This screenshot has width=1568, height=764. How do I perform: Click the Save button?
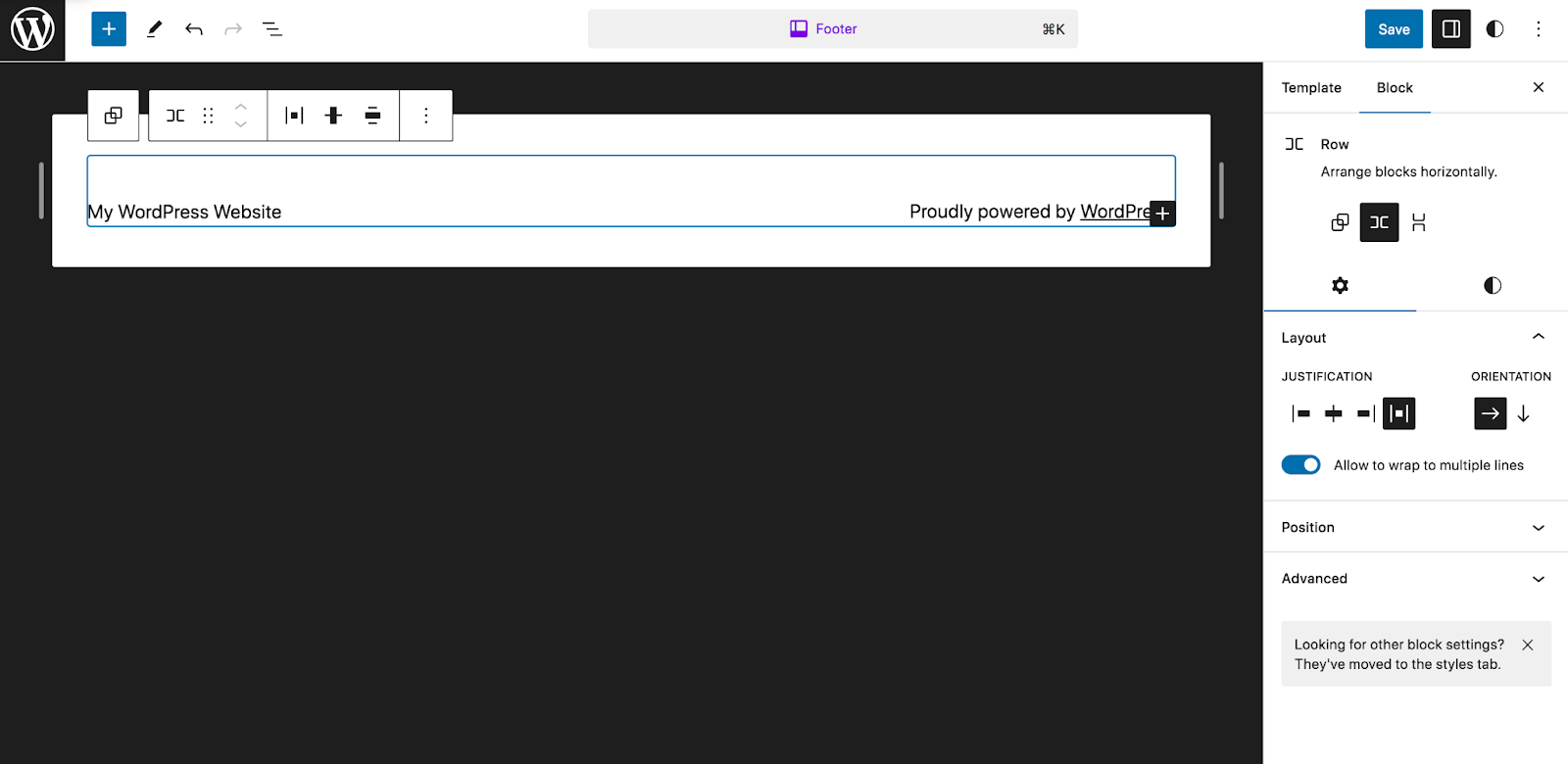point(1393,29)
